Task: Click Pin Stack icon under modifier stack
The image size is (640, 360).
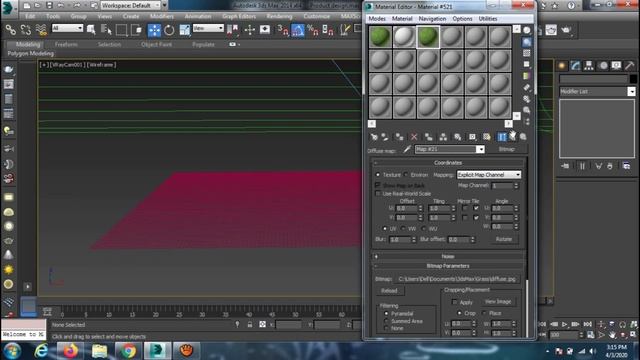Action: (x=565, y=166)
